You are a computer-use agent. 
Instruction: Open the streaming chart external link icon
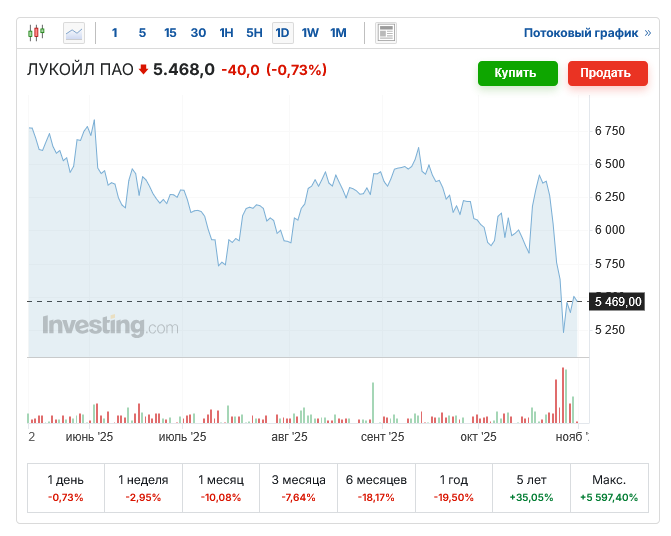click(649, 33)
